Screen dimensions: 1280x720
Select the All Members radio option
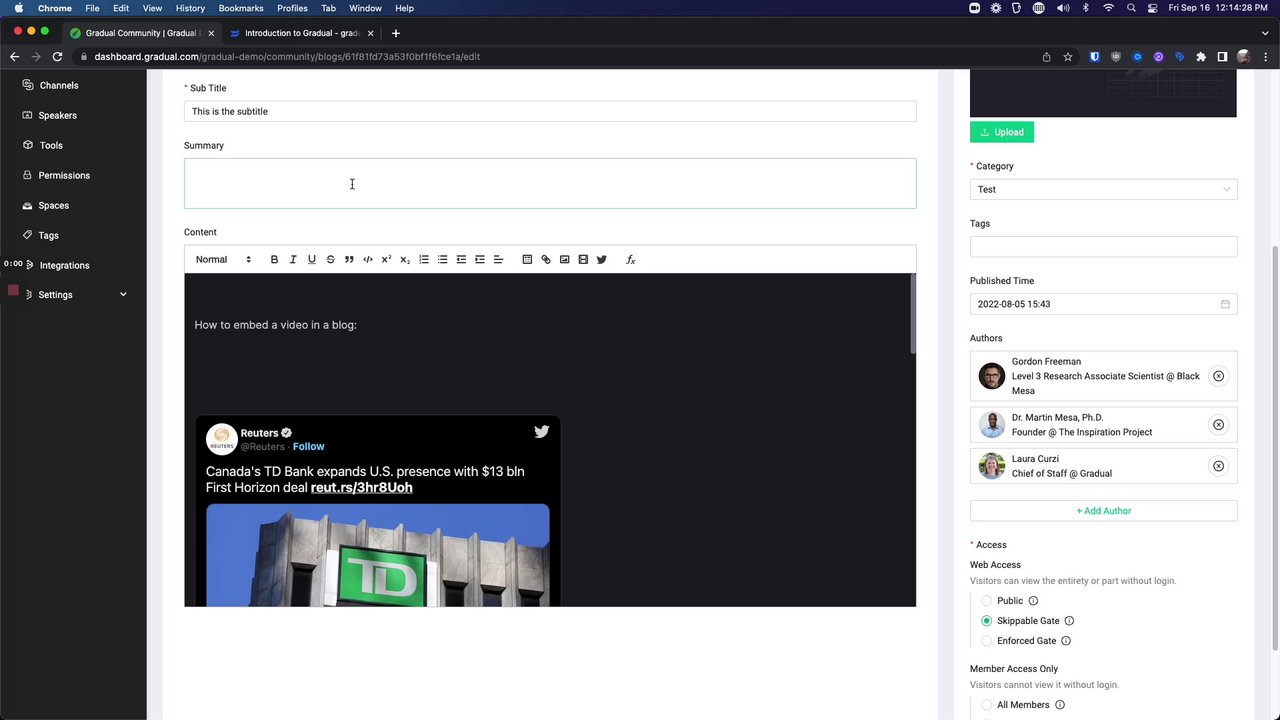986,705
